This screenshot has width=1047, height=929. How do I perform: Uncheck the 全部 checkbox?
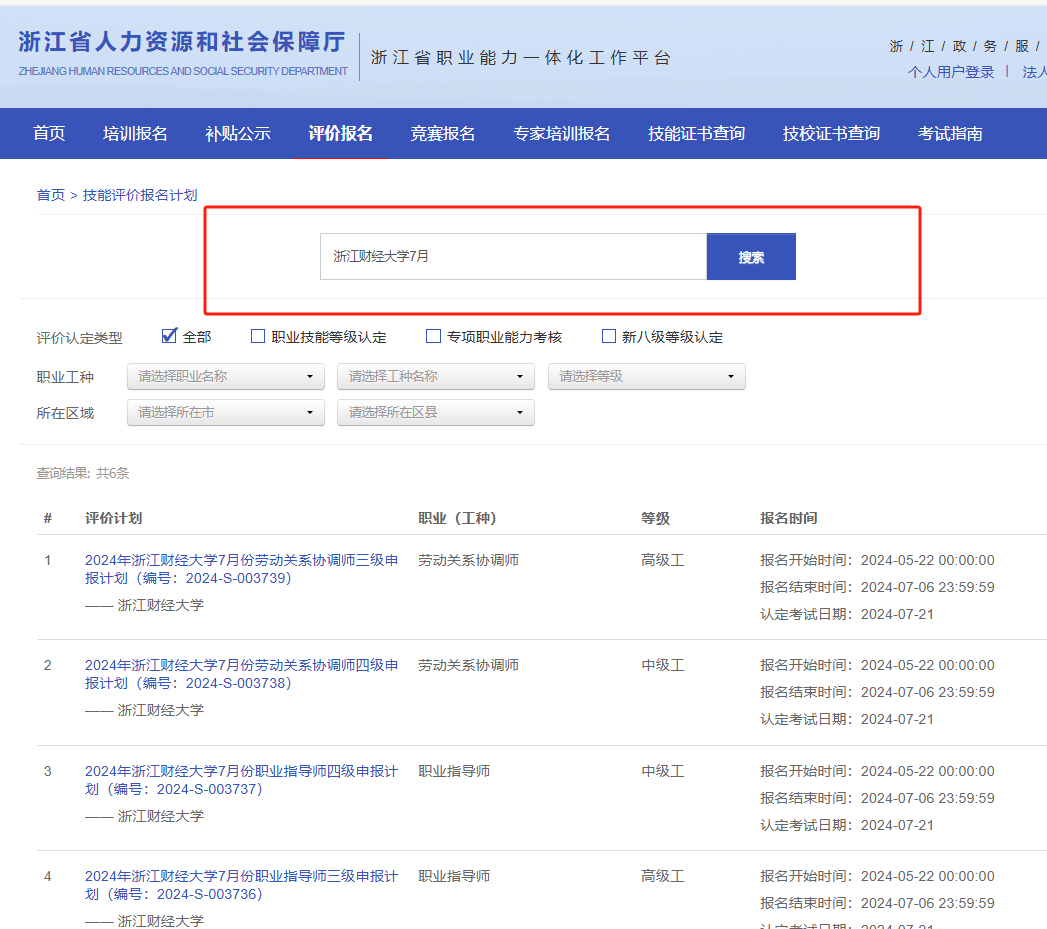[x=169, y=336]
